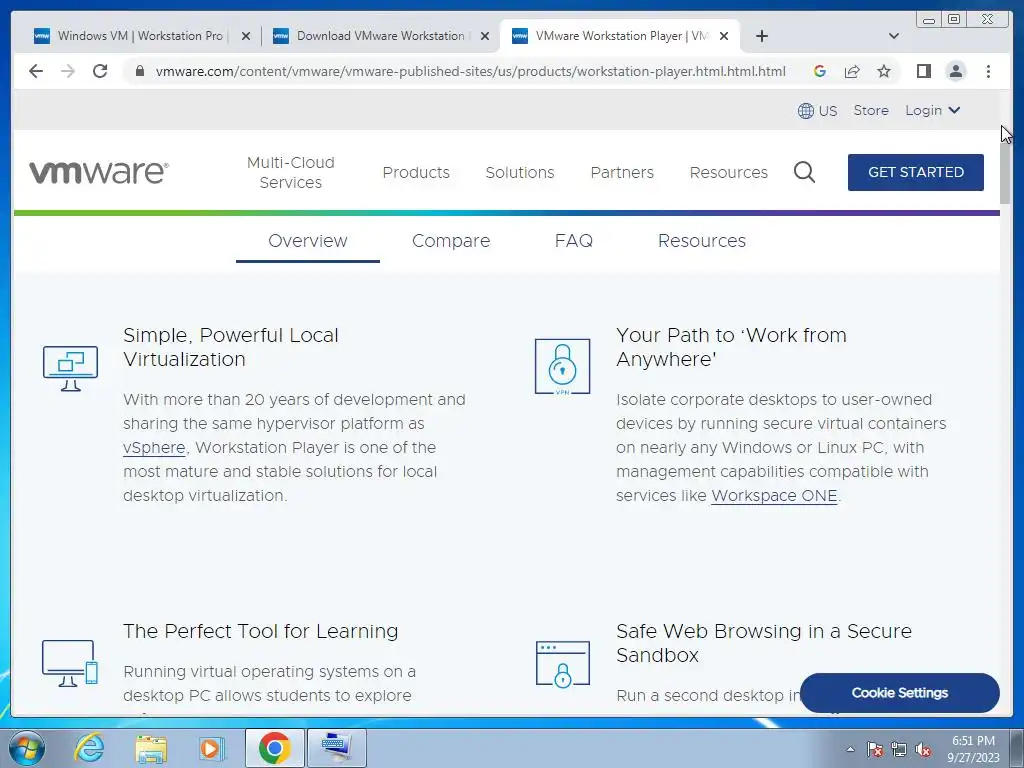
Task: Click the muted volume tray icon
Action: 923,750
